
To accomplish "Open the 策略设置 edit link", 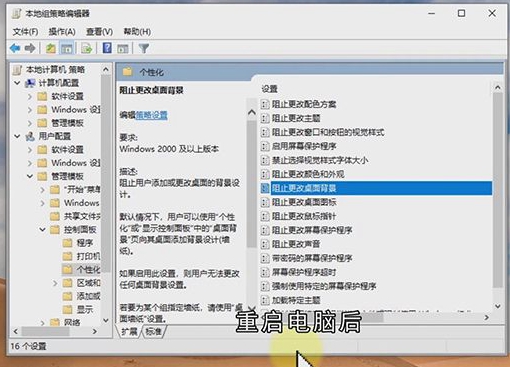I will tap(151, 115).
